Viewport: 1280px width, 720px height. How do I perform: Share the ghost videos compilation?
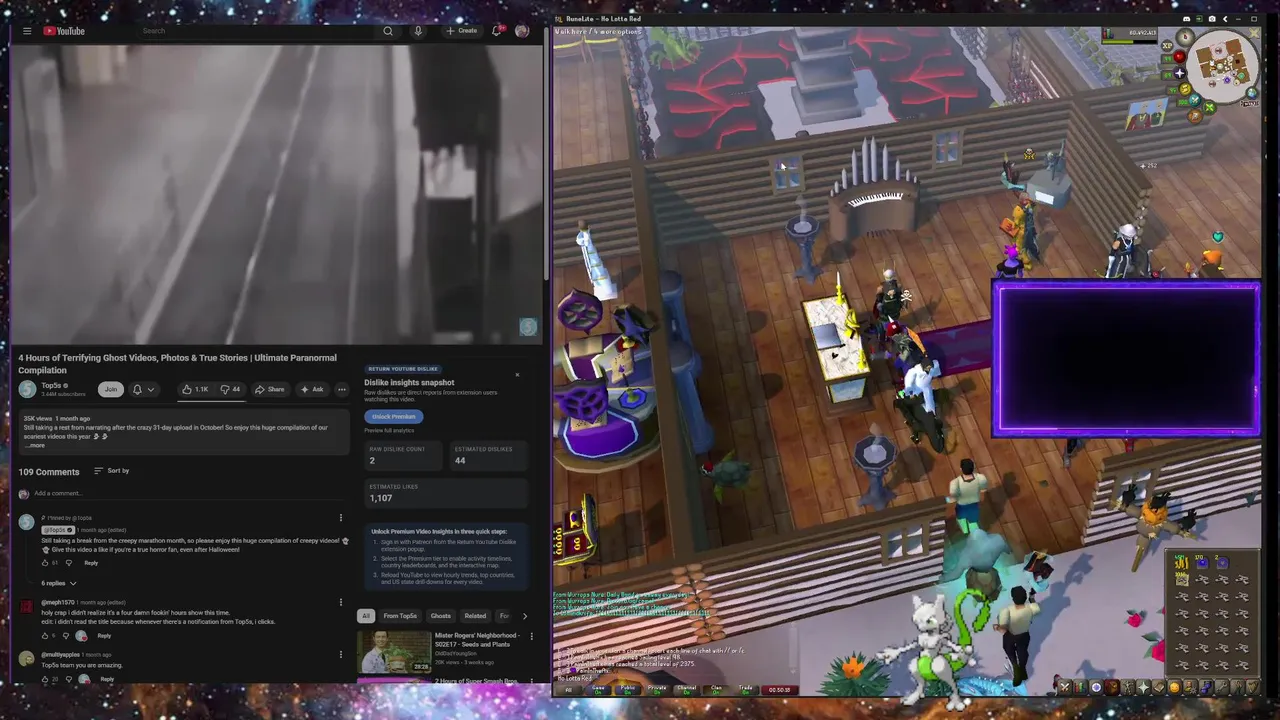[270, 389]
